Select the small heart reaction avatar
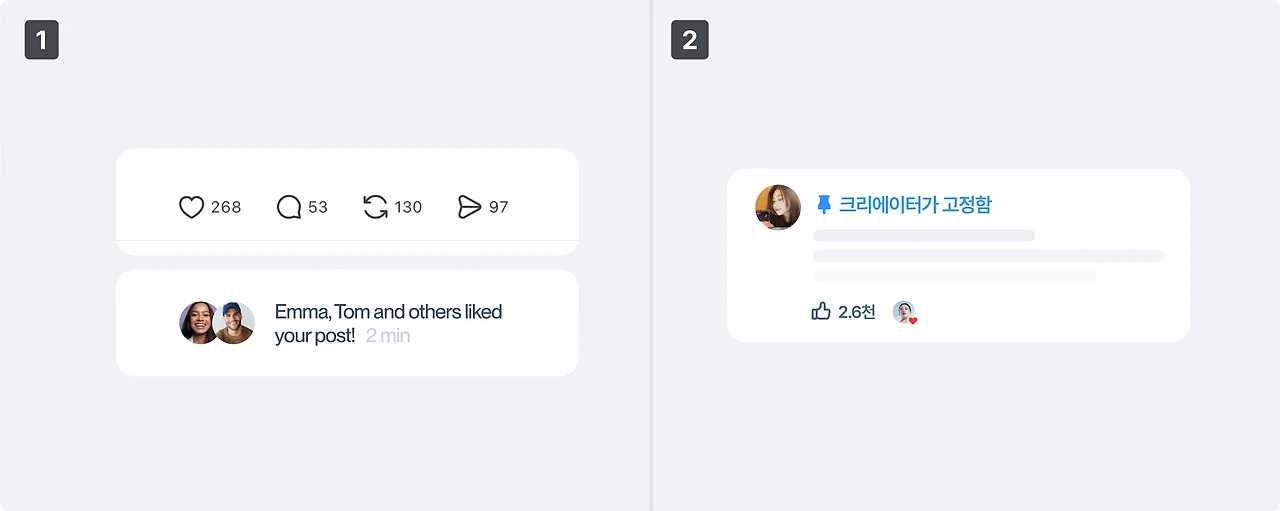The width and height of the screenshot is (1280, 511). pos(904,312)
